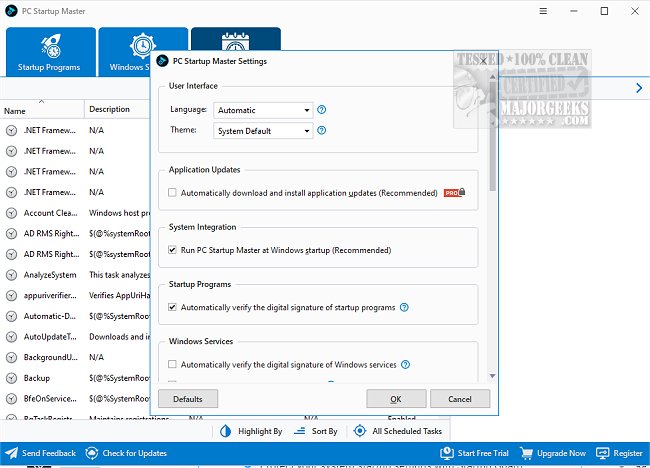The height and width of the screenshot is (468, 650).
Task: Sort list by Name column header
Action: pos(42,110)
